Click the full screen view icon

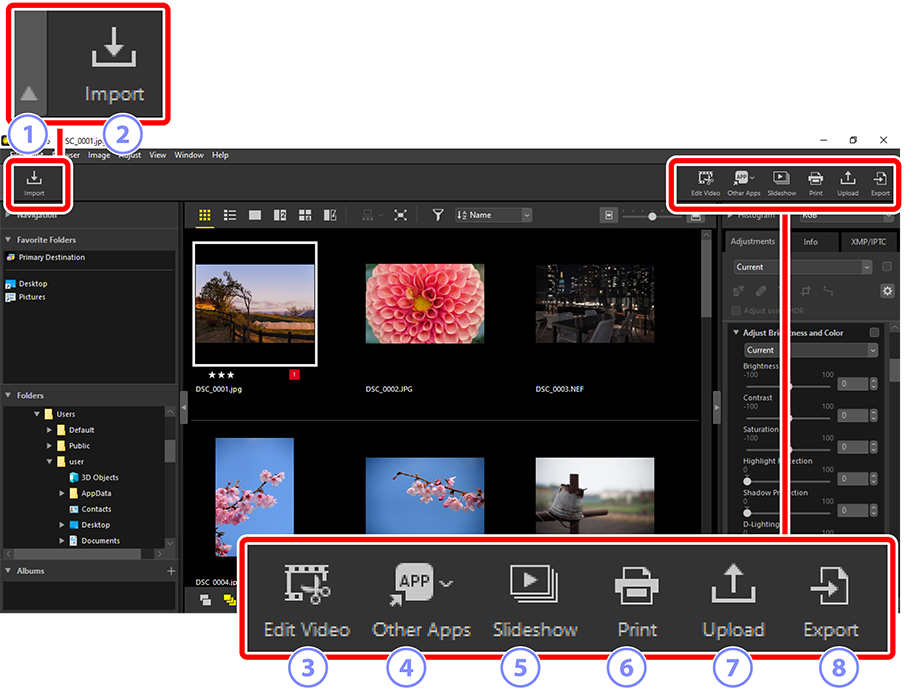[x=400, y=215]
